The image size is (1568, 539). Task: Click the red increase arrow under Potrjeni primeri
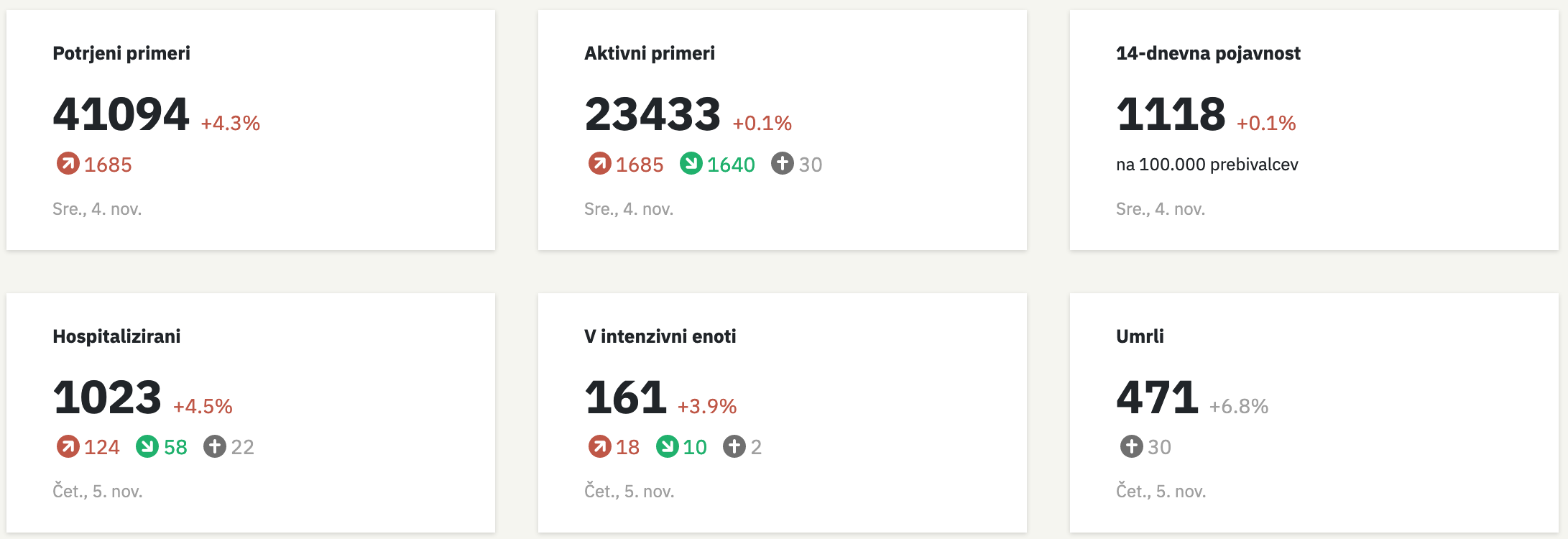point(68,164)
